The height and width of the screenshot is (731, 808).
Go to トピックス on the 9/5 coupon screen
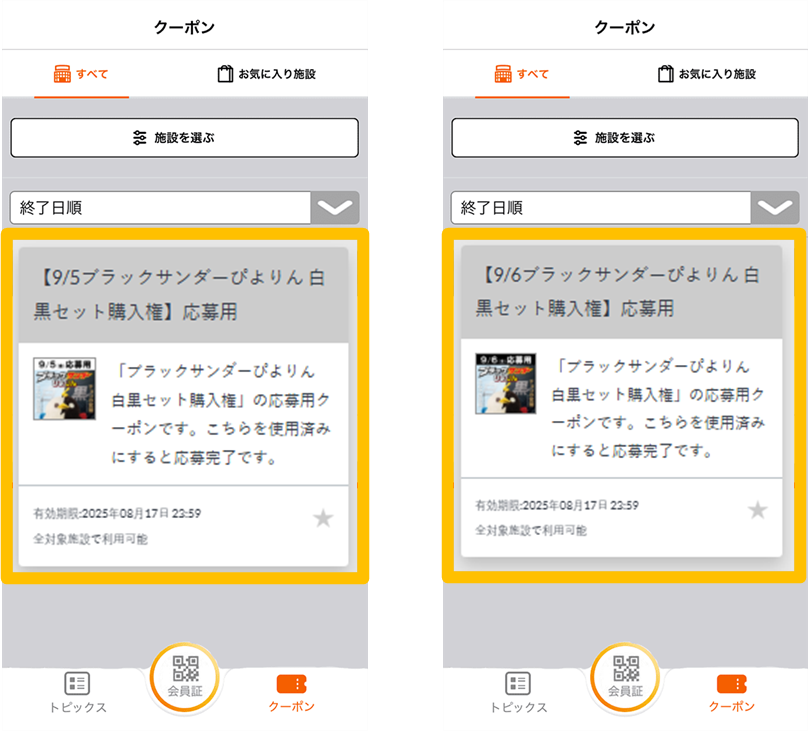coord(78,693)
